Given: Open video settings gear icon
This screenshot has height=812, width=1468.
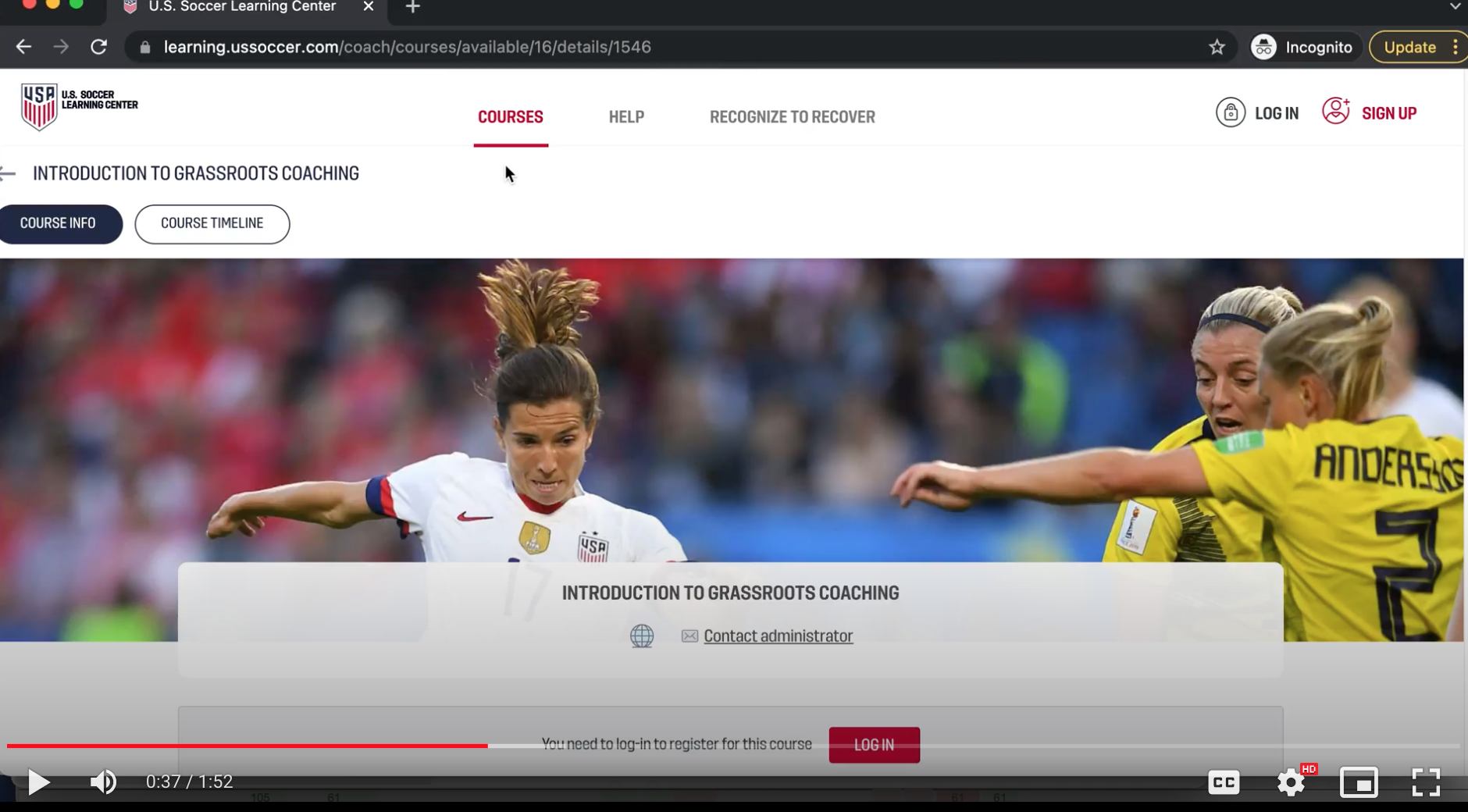Looking at the screenshot, I should coord(1292,782).
